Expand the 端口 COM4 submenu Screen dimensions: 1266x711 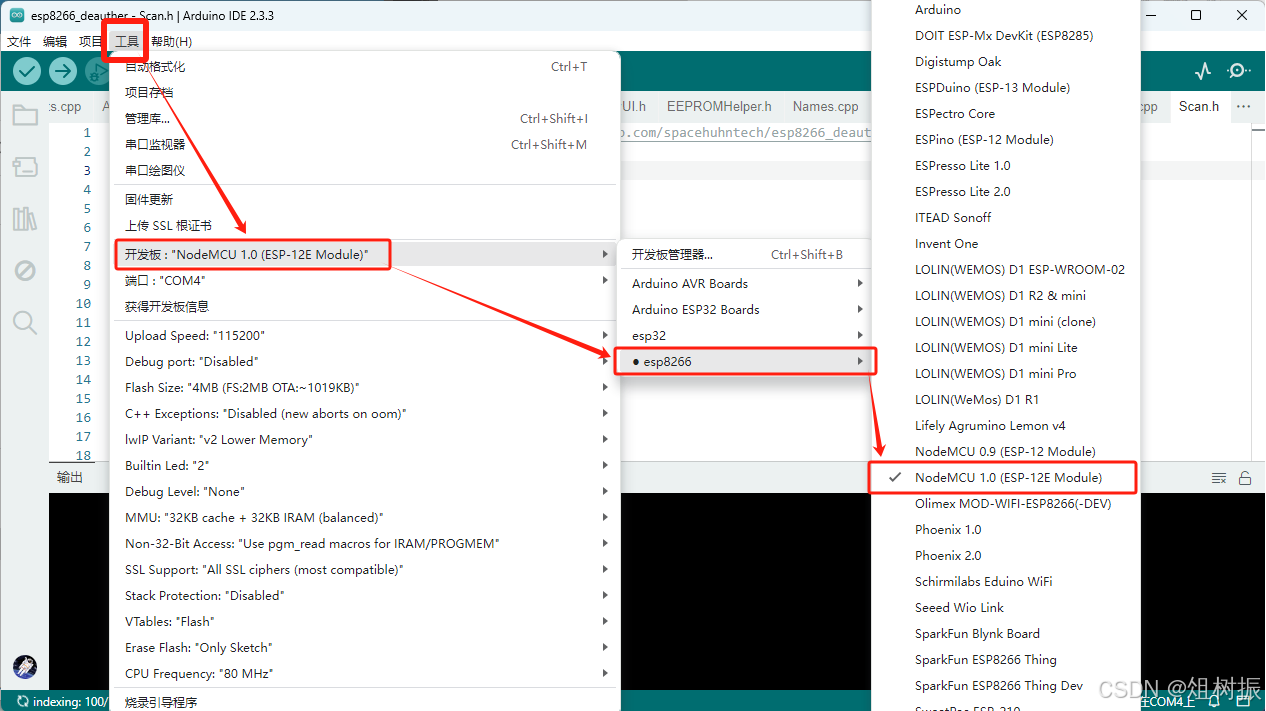tap(366, 280)
